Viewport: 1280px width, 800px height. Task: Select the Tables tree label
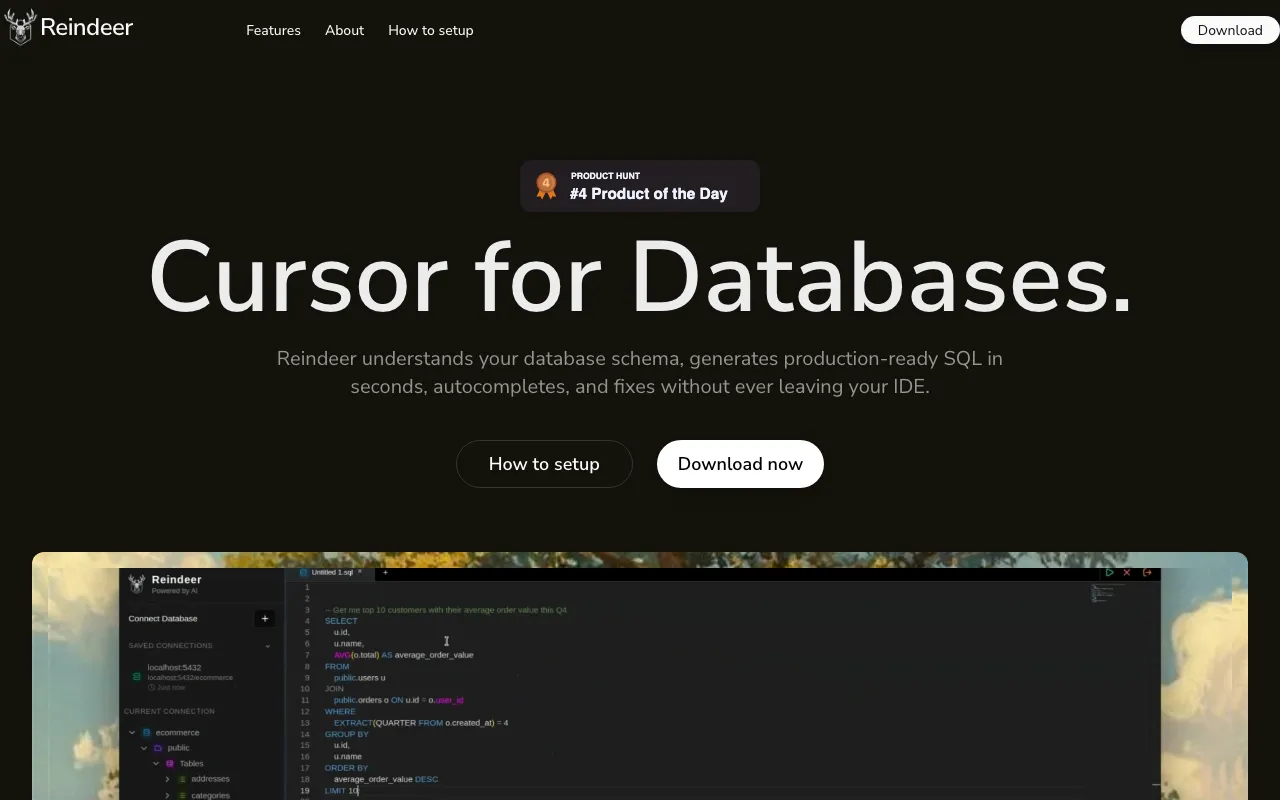191,764
